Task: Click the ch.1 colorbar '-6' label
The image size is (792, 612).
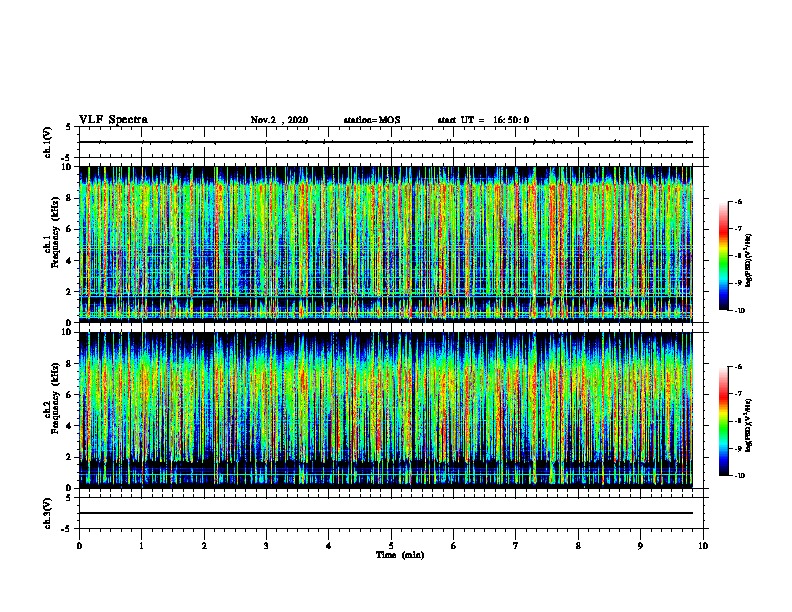Action: click(738, 201)
